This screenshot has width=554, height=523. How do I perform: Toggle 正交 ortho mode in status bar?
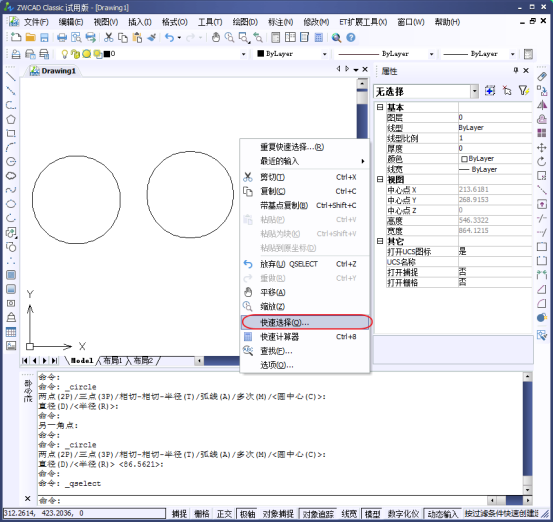tap(224, 513)
